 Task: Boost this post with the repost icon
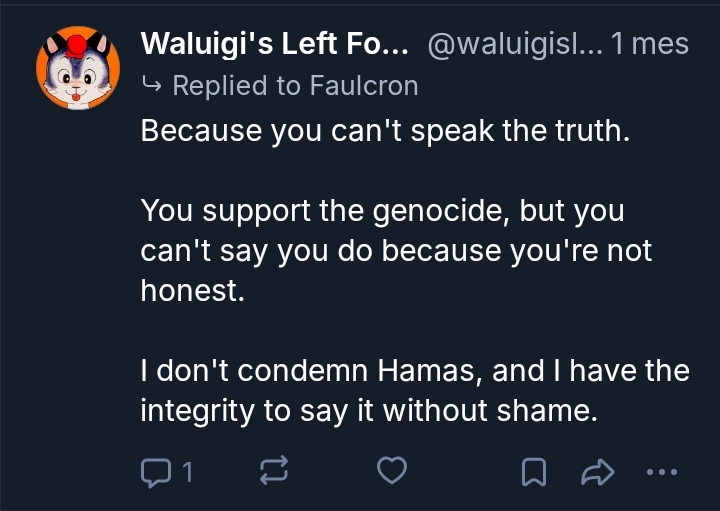275,469
